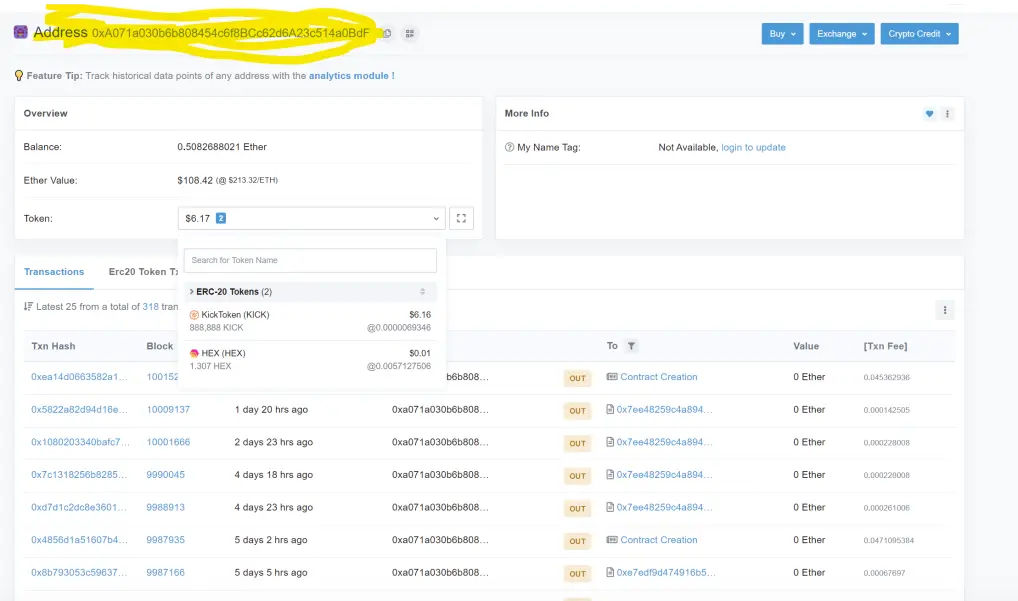Click the heart icon in More Info
Viewport: 1018px width, 601px height.
click(x=930, y=114)
